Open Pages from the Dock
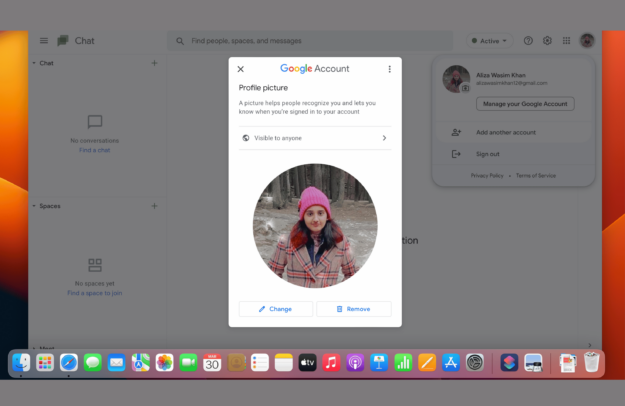The width and height of the screenshot is (625, 406). tap(427, 363)
